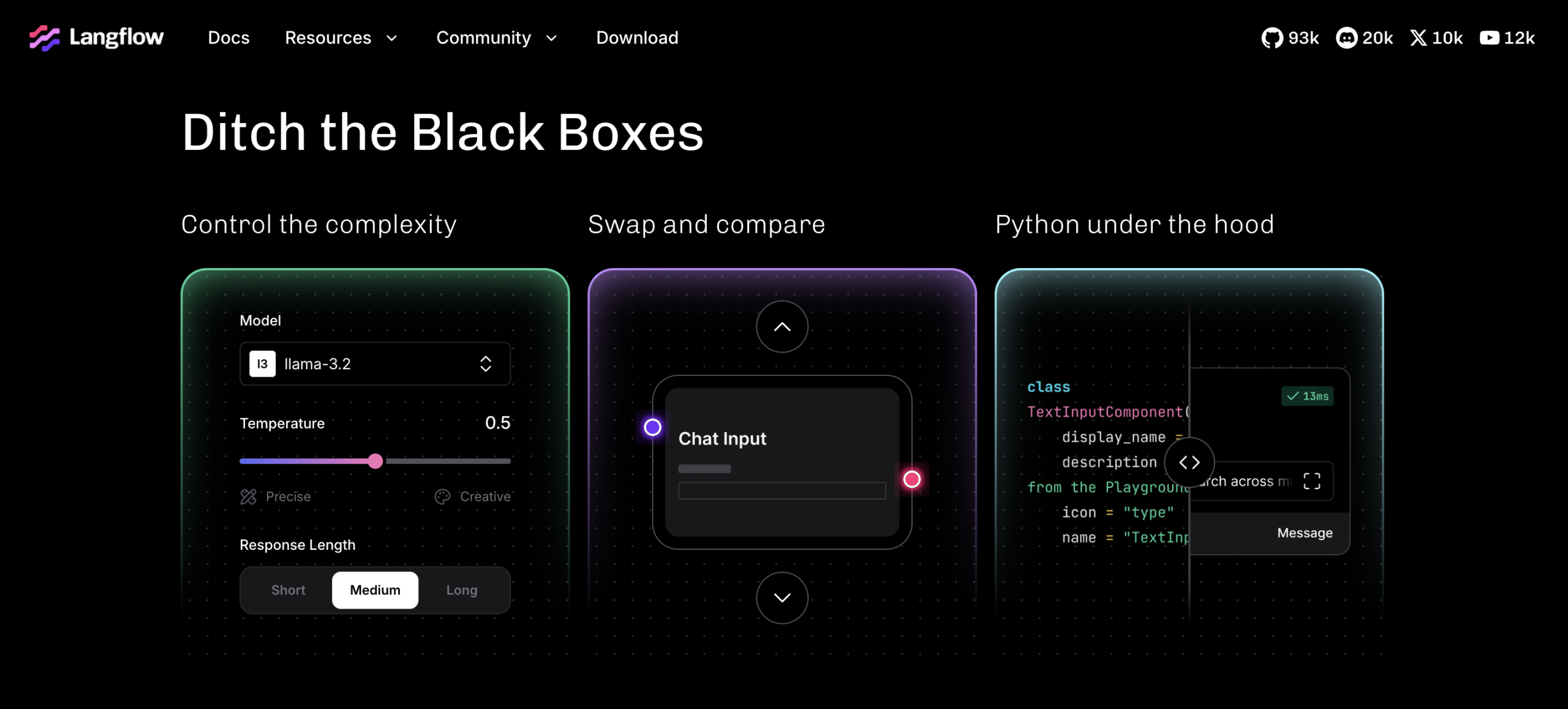The width and height of the screenshot is (1568, 709).
Task: Click the 0.5 temperature value
Action: tap(497, 422)
